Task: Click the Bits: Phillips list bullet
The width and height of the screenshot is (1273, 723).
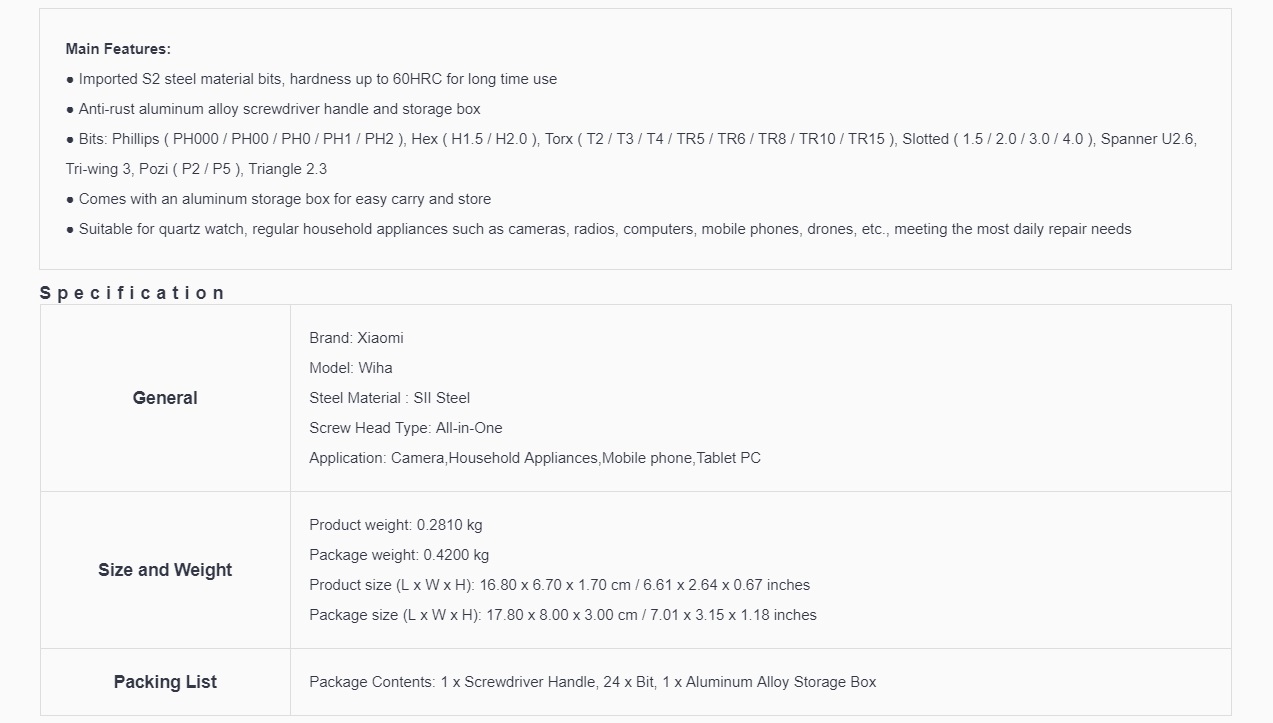Action: pyautogui.click(x=631, y=154)
